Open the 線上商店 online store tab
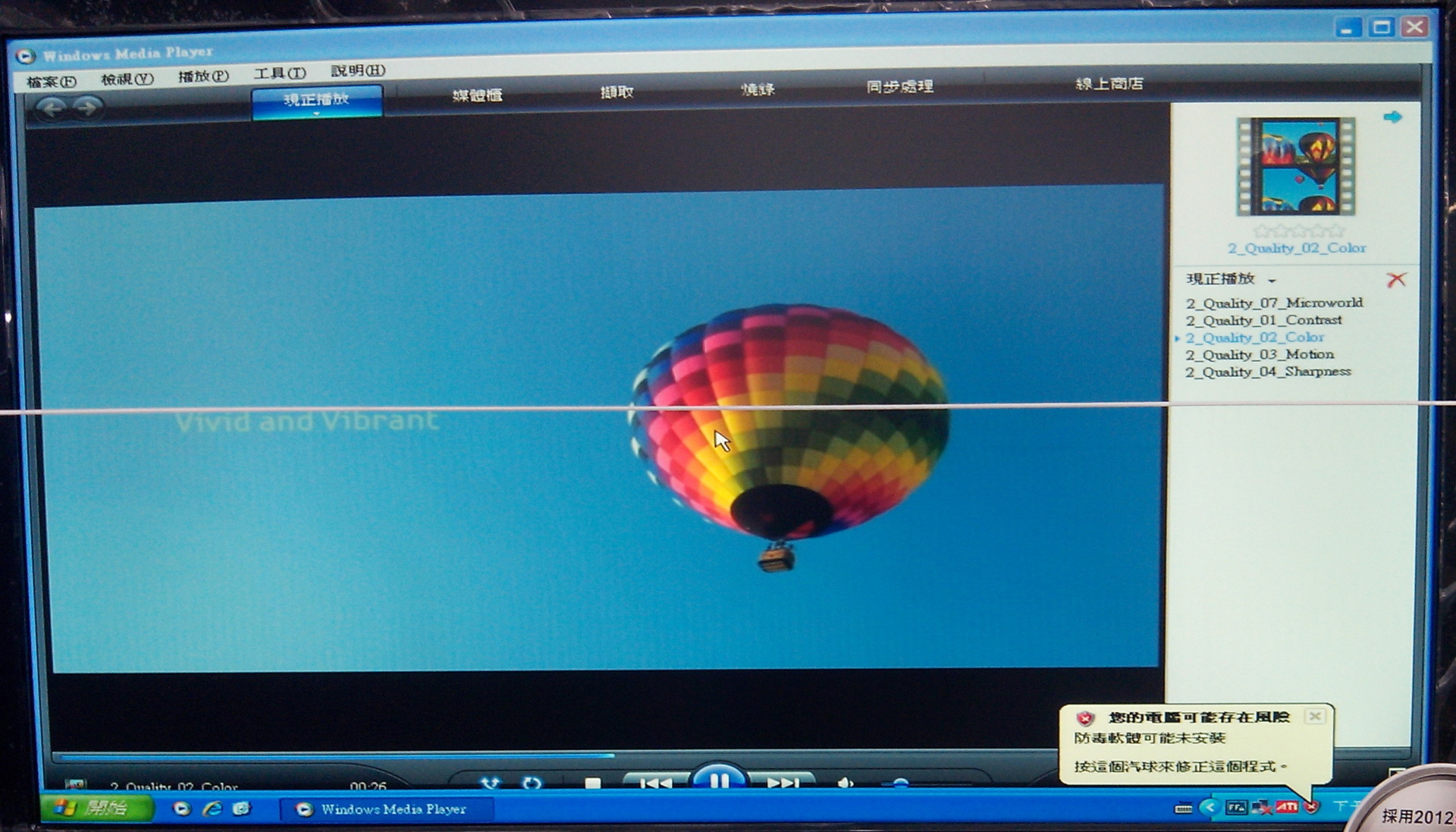The image size is (1456, 832). pyautogui.click(x=1109, y=83)
